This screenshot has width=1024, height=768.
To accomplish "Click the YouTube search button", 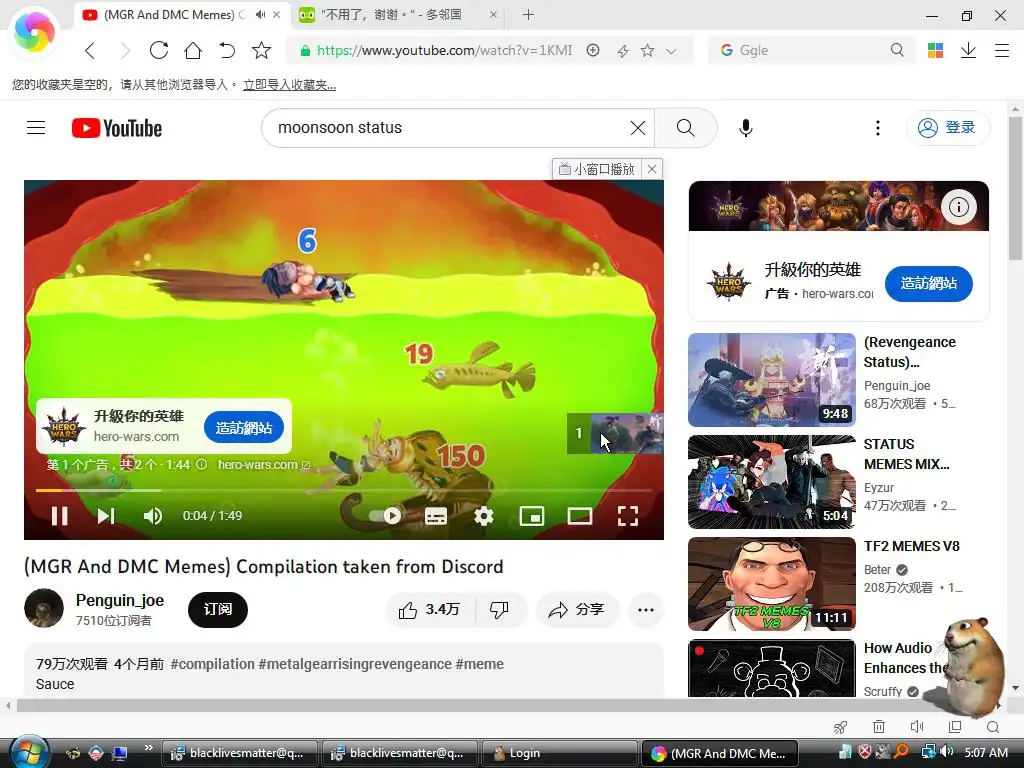I will pos(686,128).
